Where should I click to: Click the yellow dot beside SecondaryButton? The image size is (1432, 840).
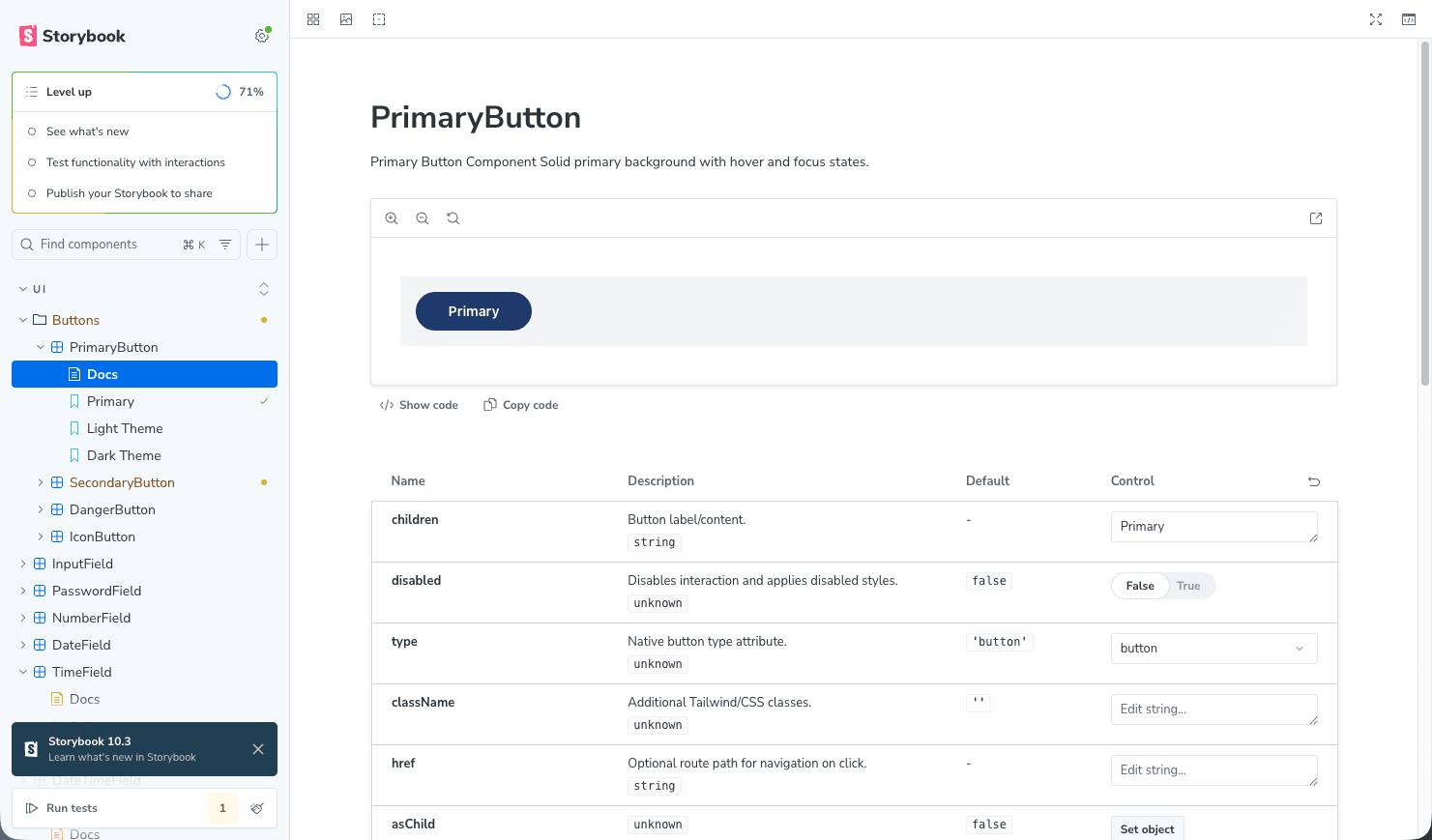[x=264, y=482]
